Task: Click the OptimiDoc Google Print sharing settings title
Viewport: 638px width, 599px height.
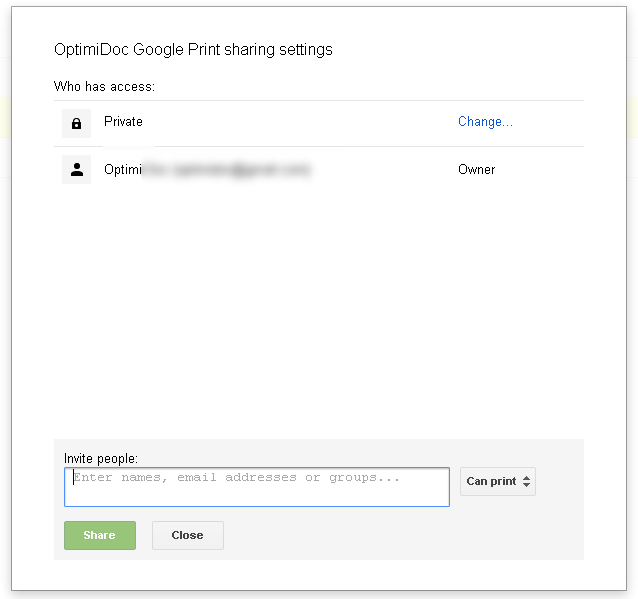Action: coord(193,49)
